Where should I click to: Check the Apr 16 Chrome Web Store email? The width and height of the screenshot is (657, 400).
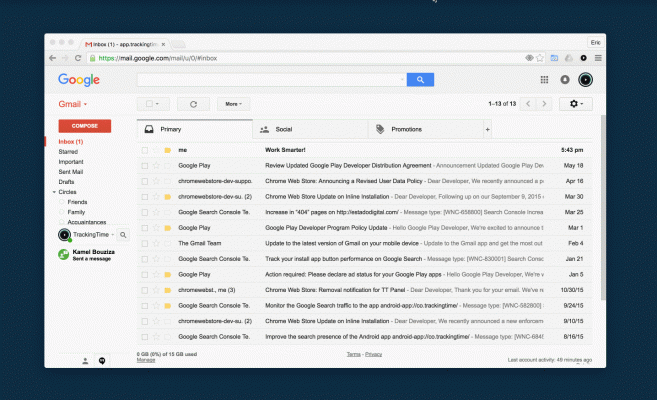[x=145, y=181]
